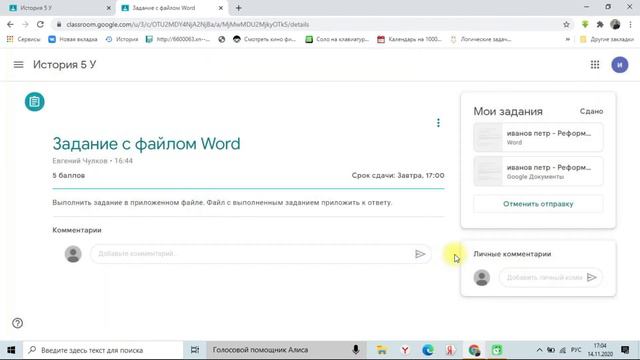This screenshot has height=360, width=640.
Task: Click the browser forward arrow
Action: [25, 24]
